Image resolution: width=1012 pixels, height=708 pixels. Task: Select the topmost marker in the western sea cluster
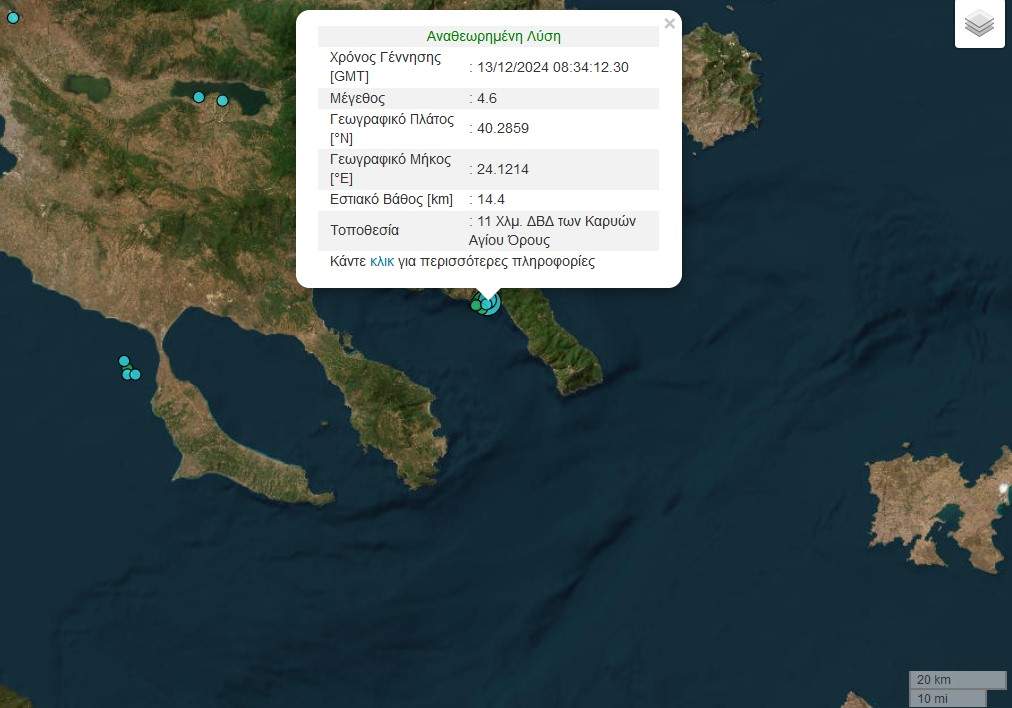tap(124, 361)
